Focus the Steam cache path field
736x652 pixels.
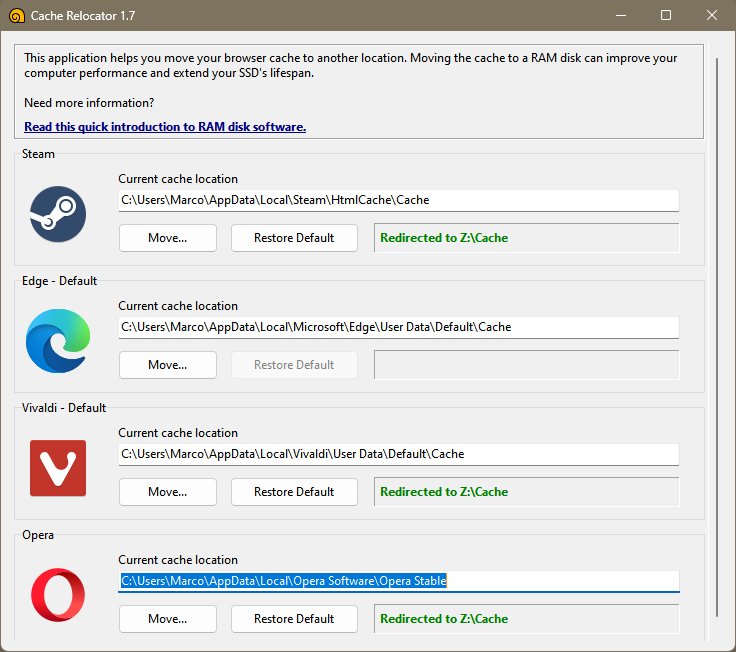[399, 200]
